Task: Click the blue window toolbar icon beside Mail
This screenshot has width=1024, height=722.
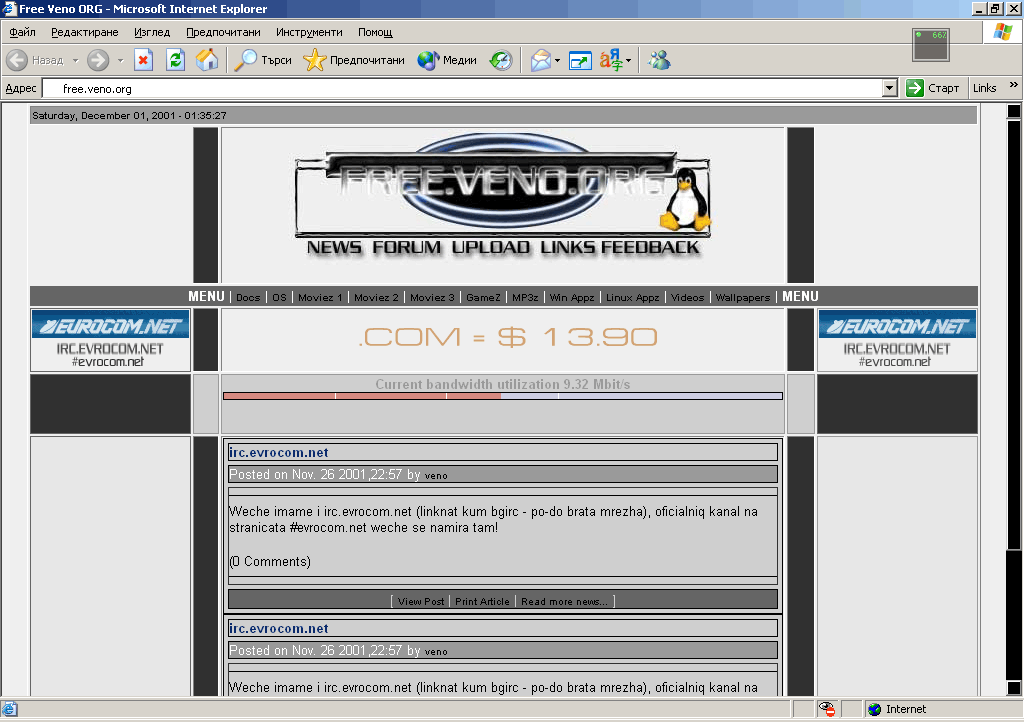Action: 580,61
